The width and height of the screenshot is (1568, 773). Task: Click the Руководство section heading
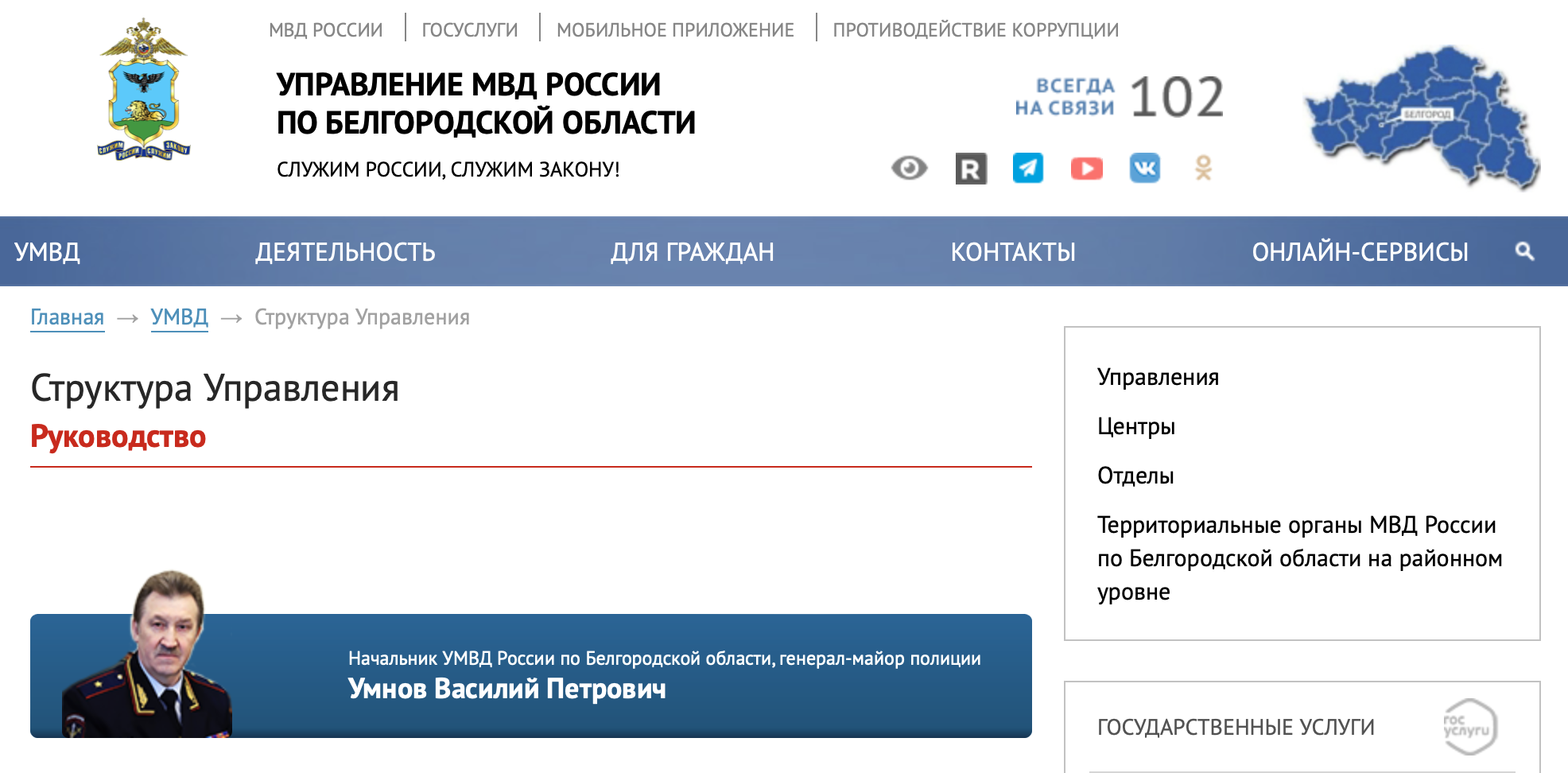[x=118, y=437]
